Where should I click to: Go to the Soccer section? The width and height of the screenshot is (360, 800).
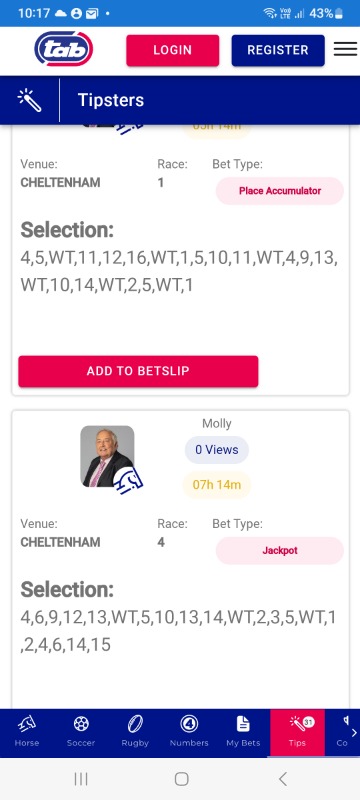81,732
